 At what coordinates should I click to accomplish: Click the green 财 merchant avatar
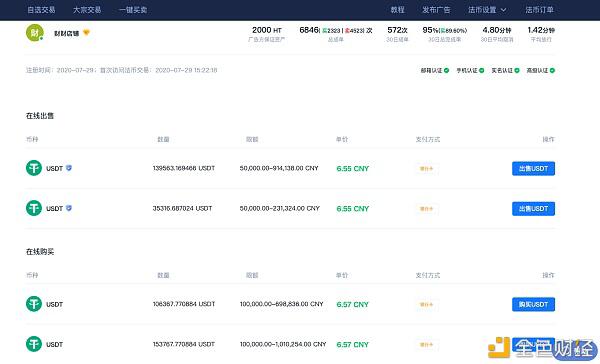[35, 33]
